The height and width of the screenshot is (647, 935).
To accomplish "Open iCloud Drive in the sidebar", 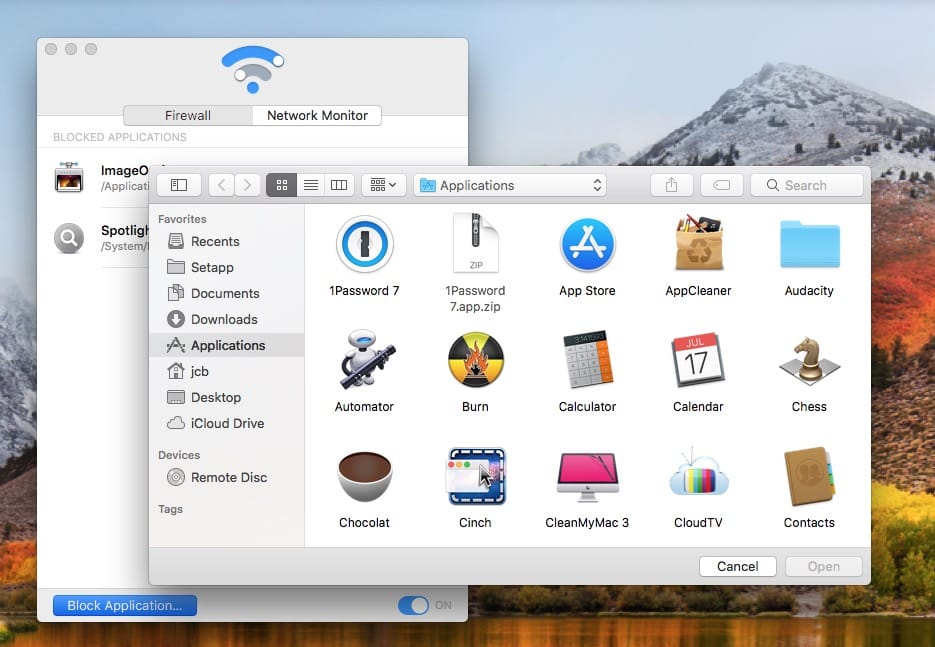I will pos(227,423).
